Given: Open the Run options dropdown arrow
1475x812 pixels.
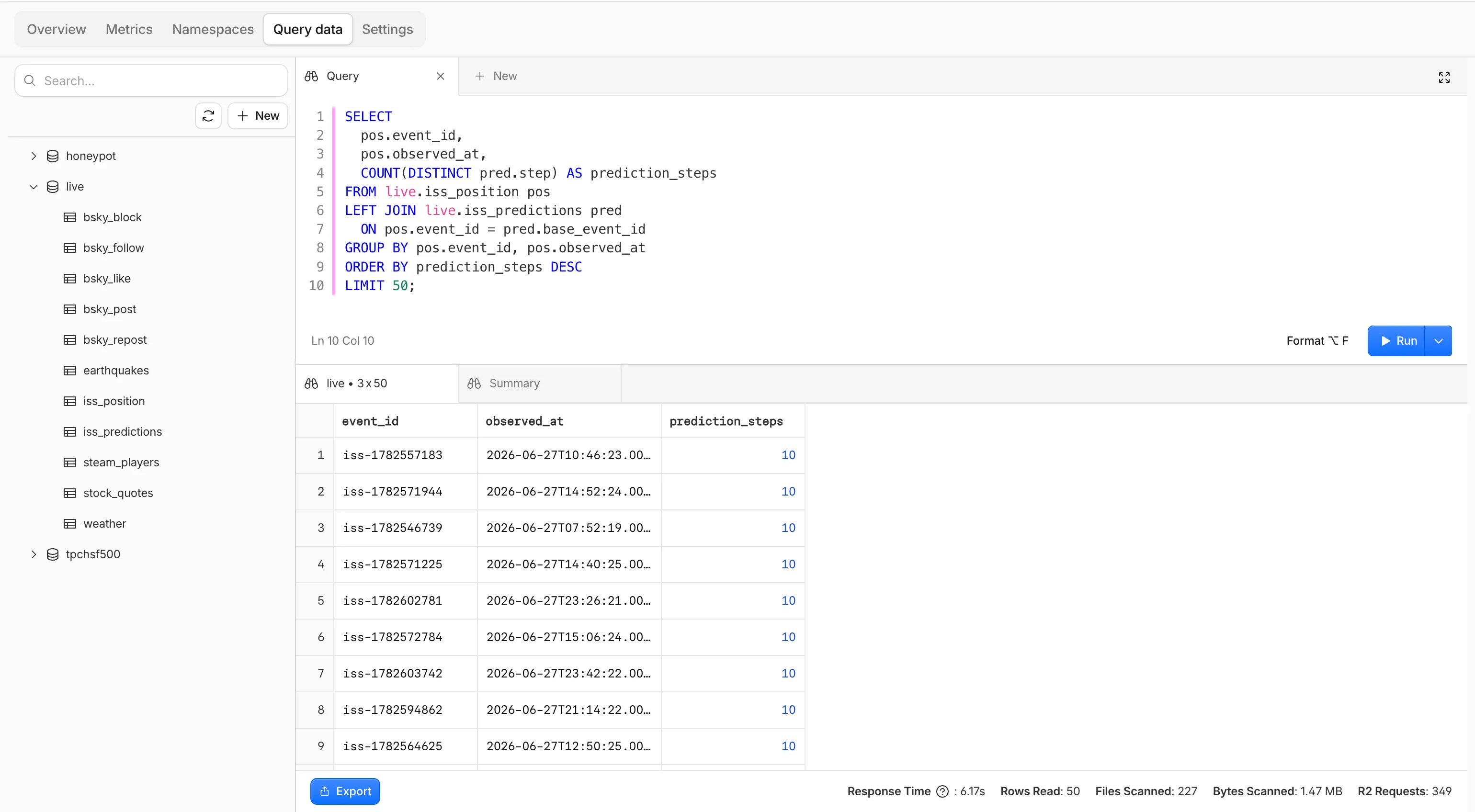Looking at the screenshot, I should 1438,341.
